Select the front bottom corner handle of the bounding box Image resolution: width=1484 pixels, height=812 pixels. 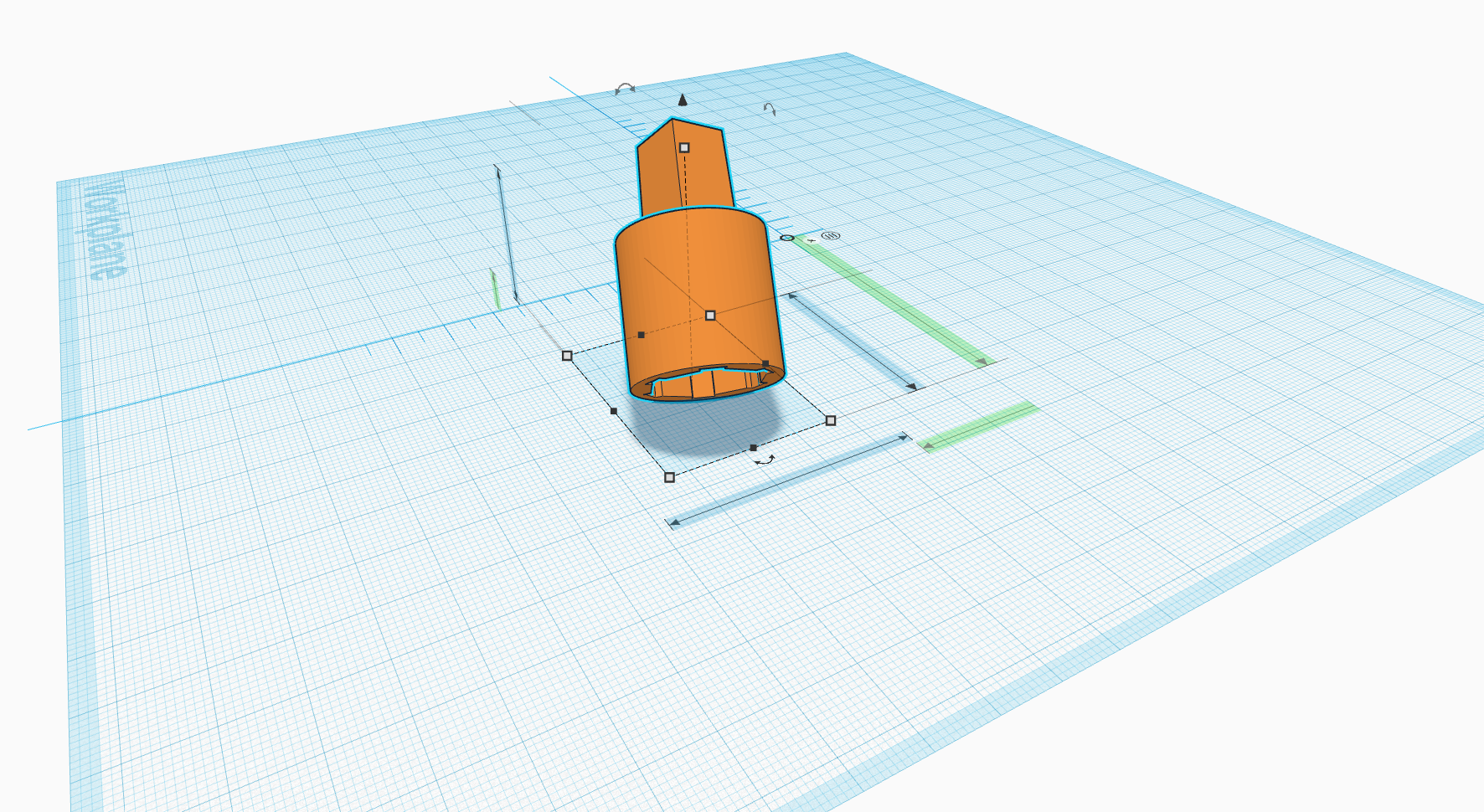point(669,477)
